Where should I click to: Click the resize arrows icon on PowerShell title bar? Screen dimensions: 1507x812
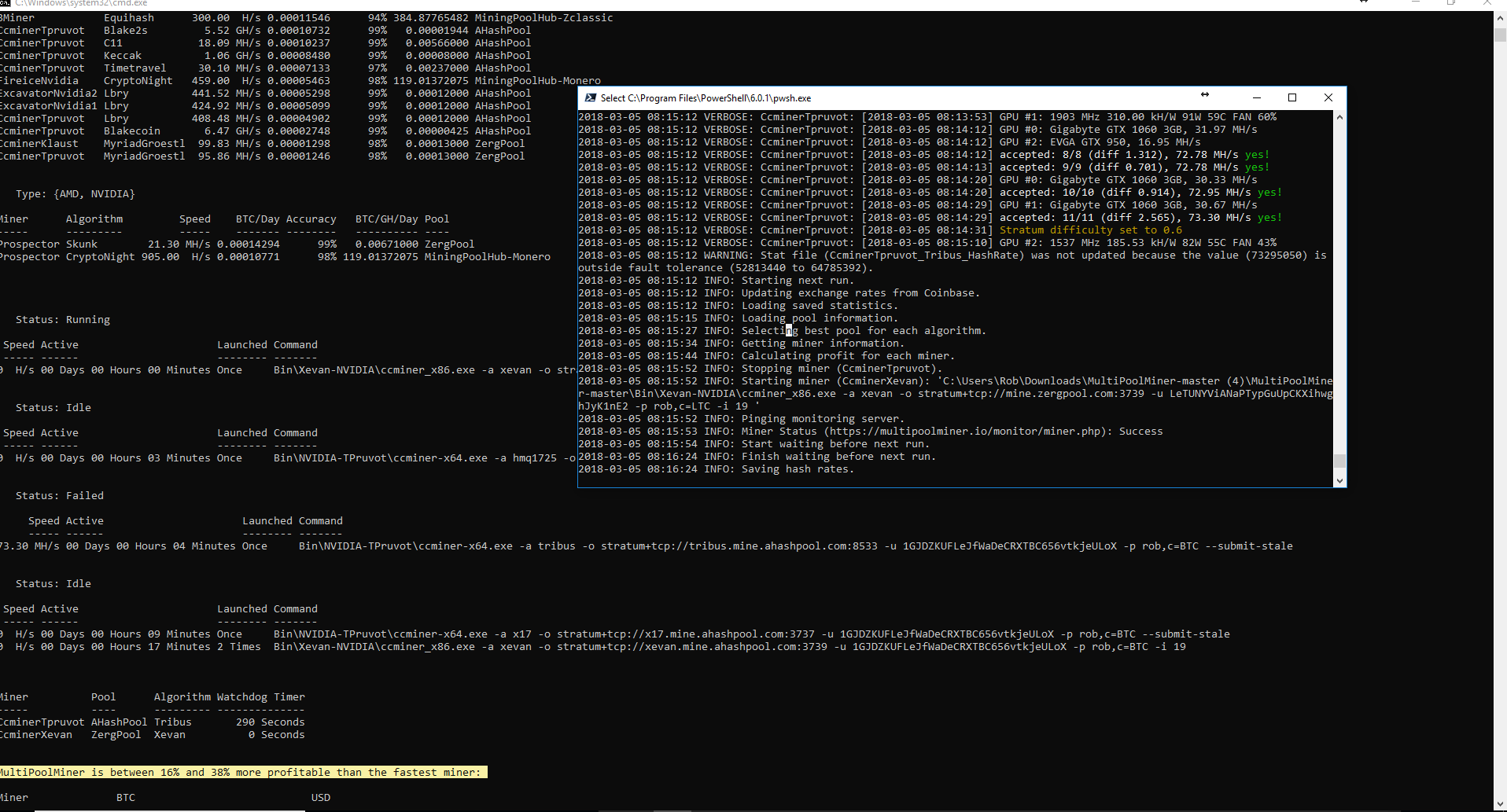[1205, 94]
